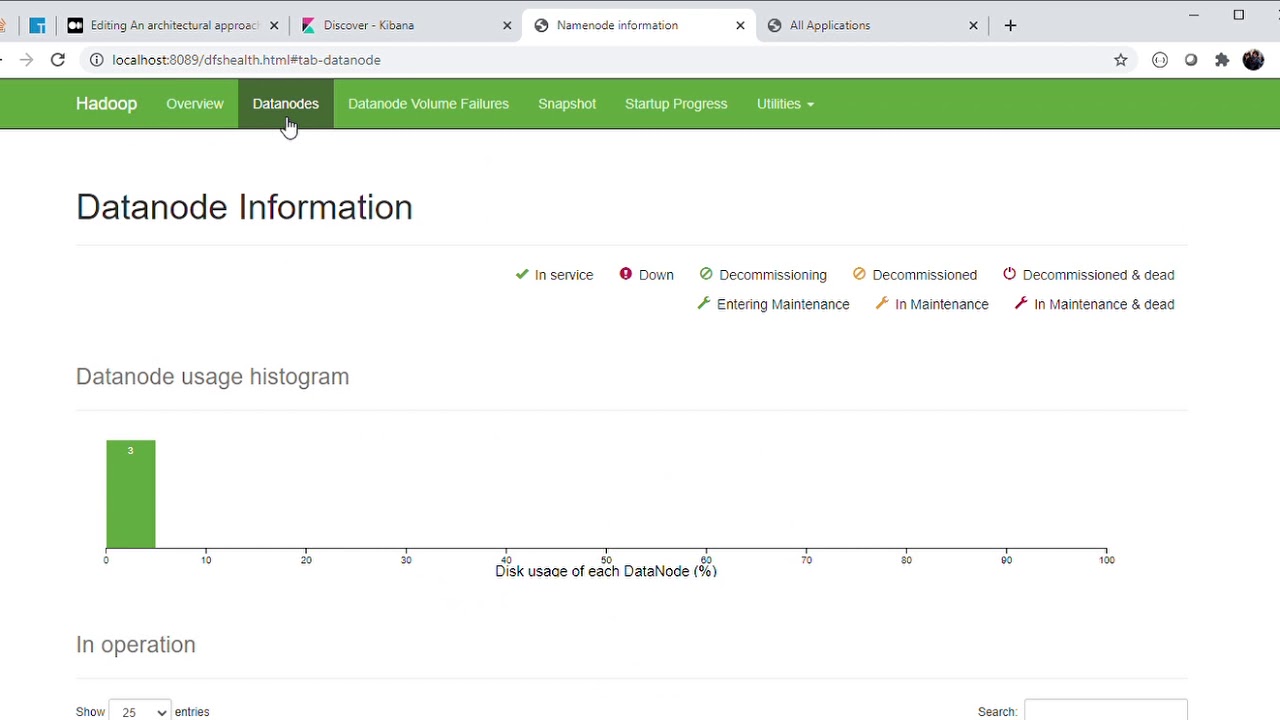Click the Entering Maintenance wrench icon
Screen dimensions: 1280x720
[703, 304]
